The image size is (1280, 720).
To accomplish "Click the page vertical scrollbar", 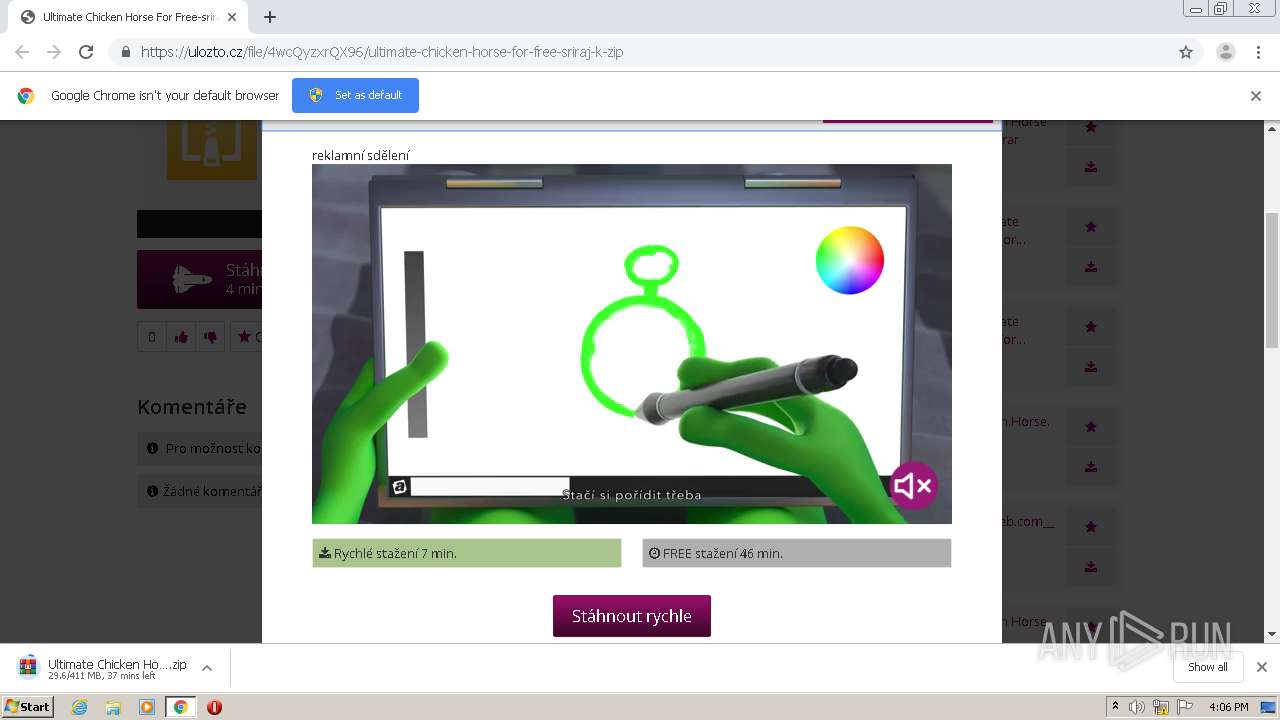I will [1272, 281].
